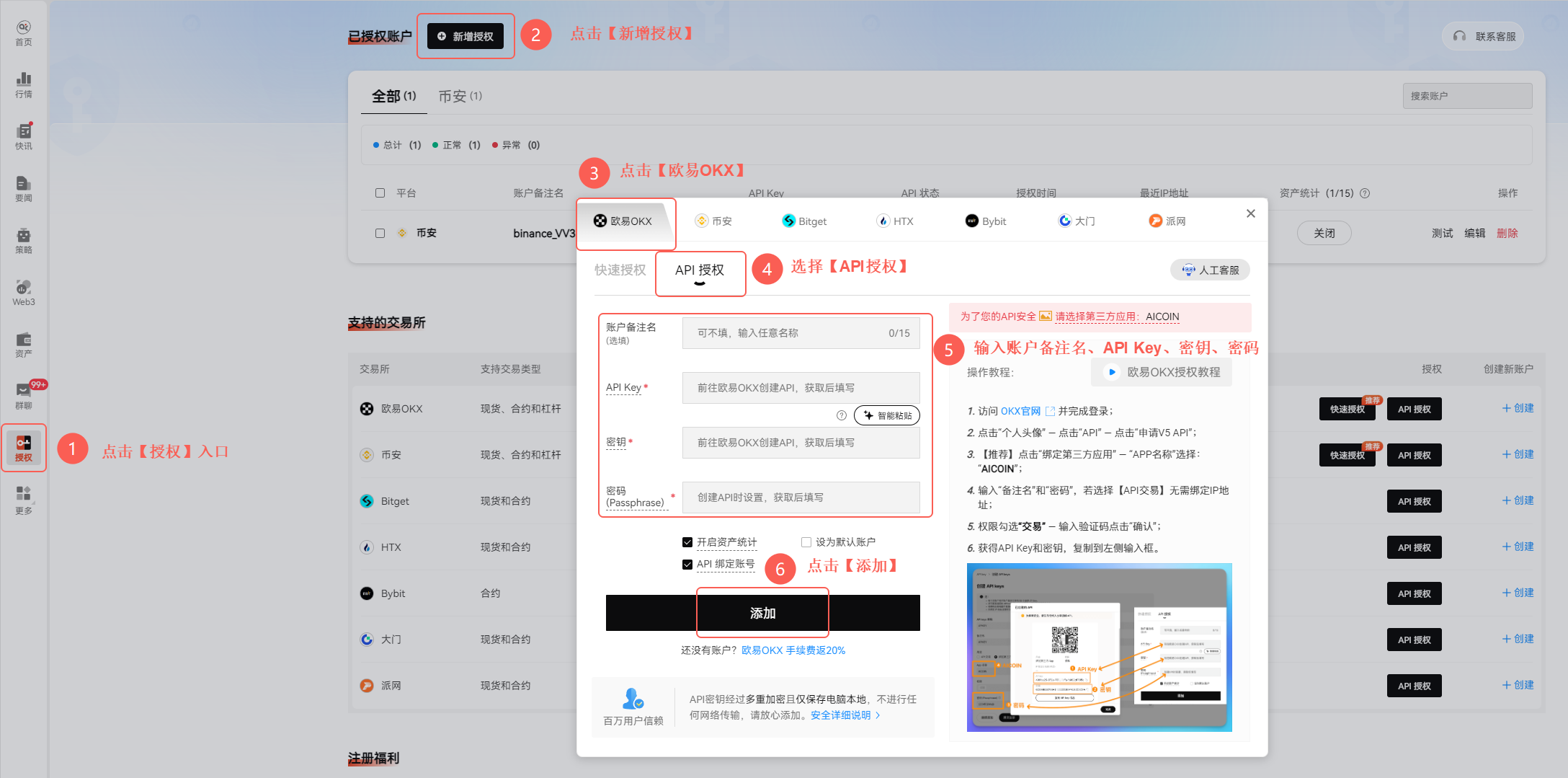Select the Bitget exchange tab
The image size is (1568, 778).
pos(804,221)
